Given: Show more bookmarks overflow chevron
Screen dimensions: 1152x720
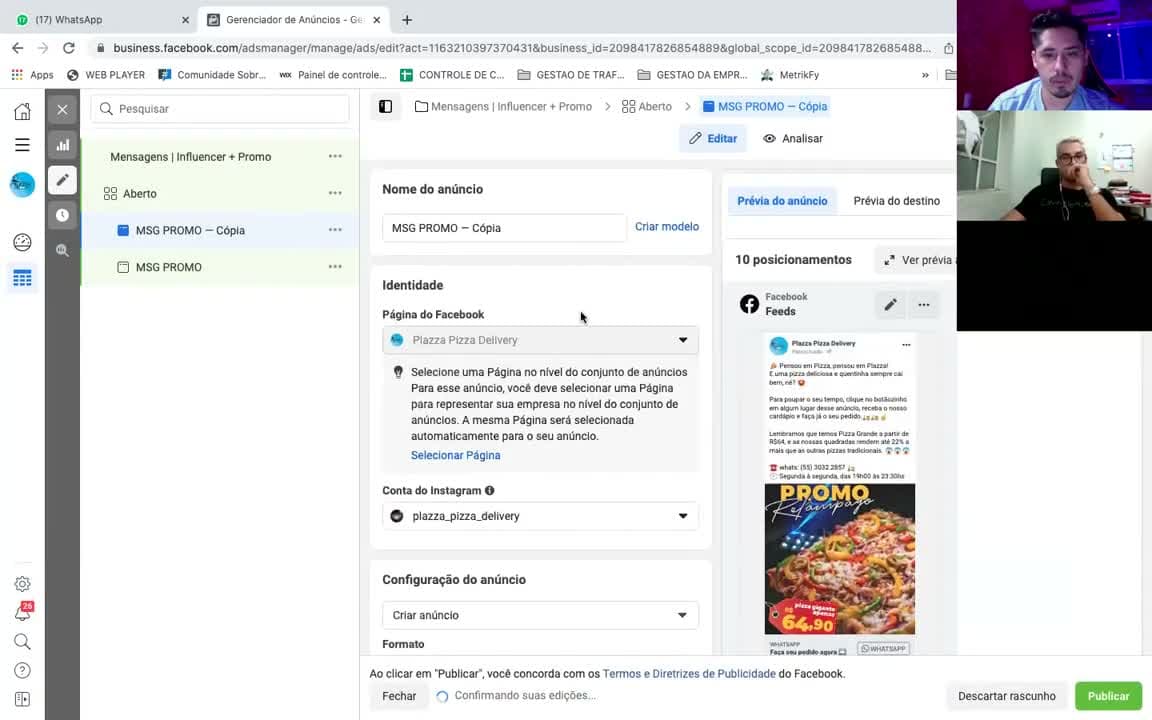Looking at the screenshot, I should pos(925,75).
